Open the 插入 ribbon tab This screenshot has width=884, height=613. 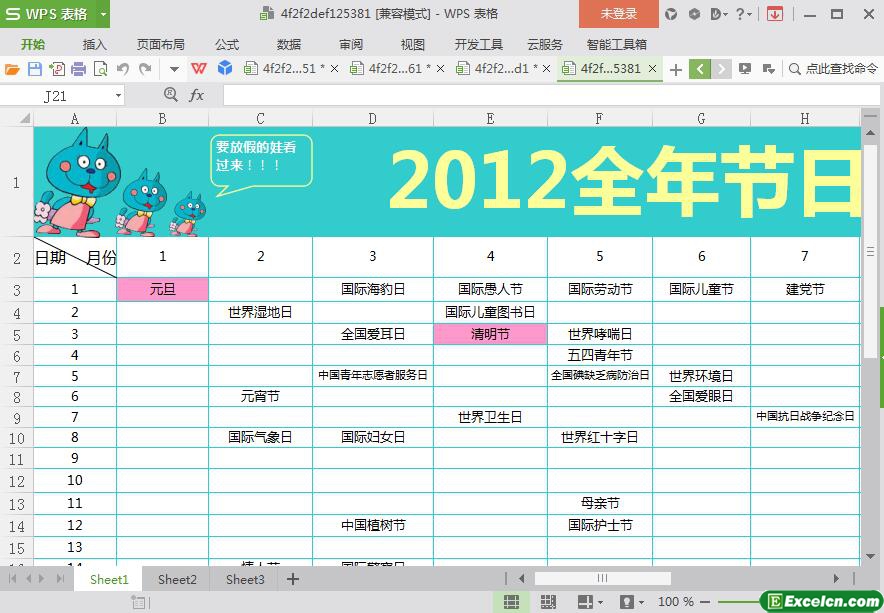pos(94,45)
